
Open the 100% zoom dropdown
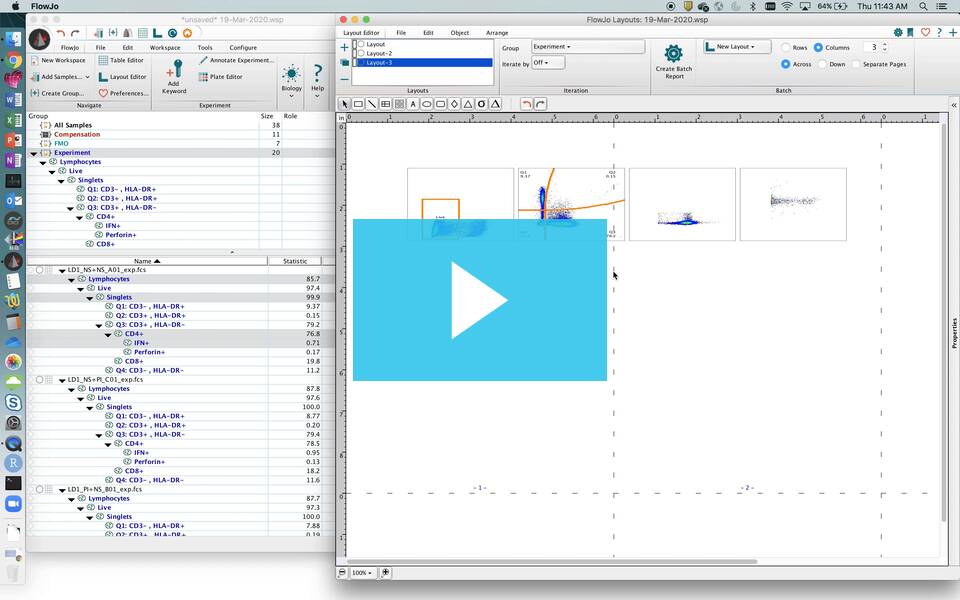(x=362, y=572)
